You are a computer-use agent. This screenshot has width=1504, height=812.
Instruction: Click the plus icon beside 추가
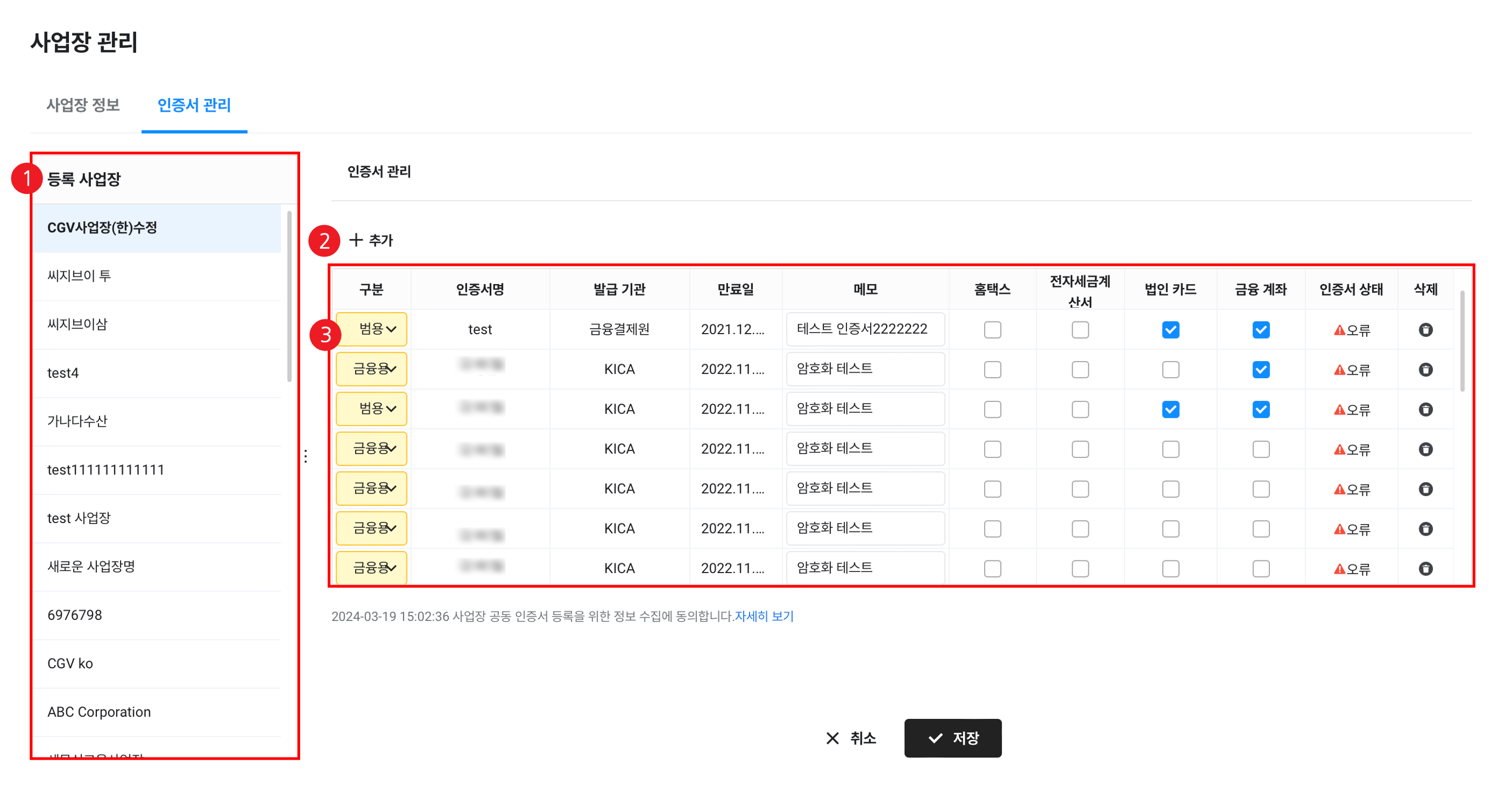click(356, 240)
